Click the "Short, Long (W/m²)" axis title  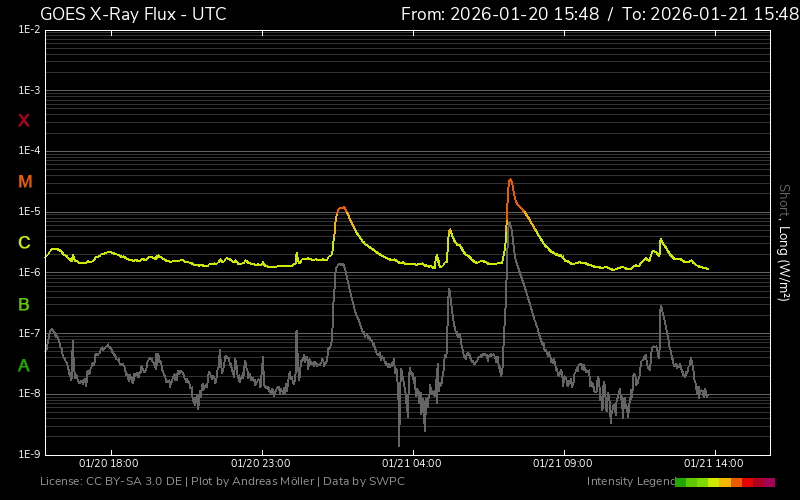coord(784,243)
